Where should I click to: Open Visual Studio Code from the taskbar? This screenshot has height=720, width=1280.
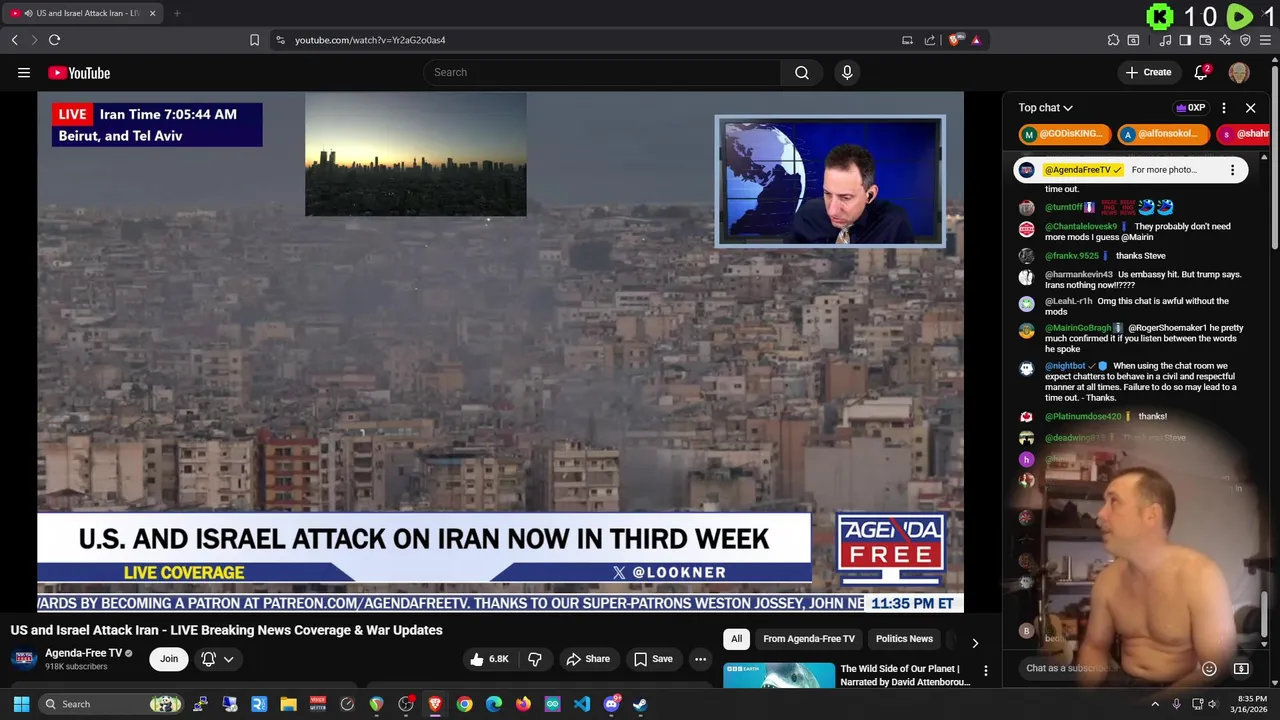[582, 704]
